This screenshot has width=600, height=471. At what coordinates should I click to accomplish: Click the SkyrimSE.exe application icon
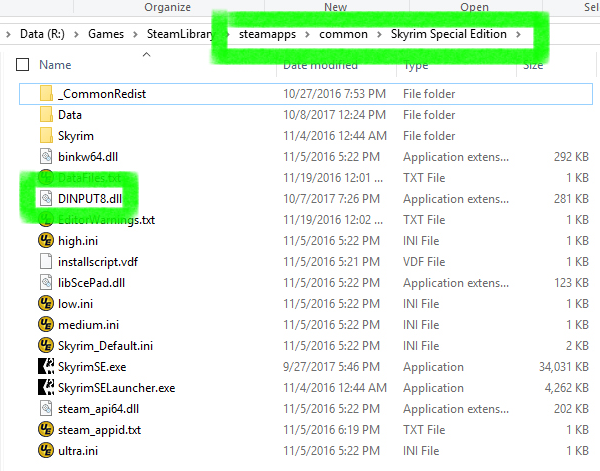[46, 367]
